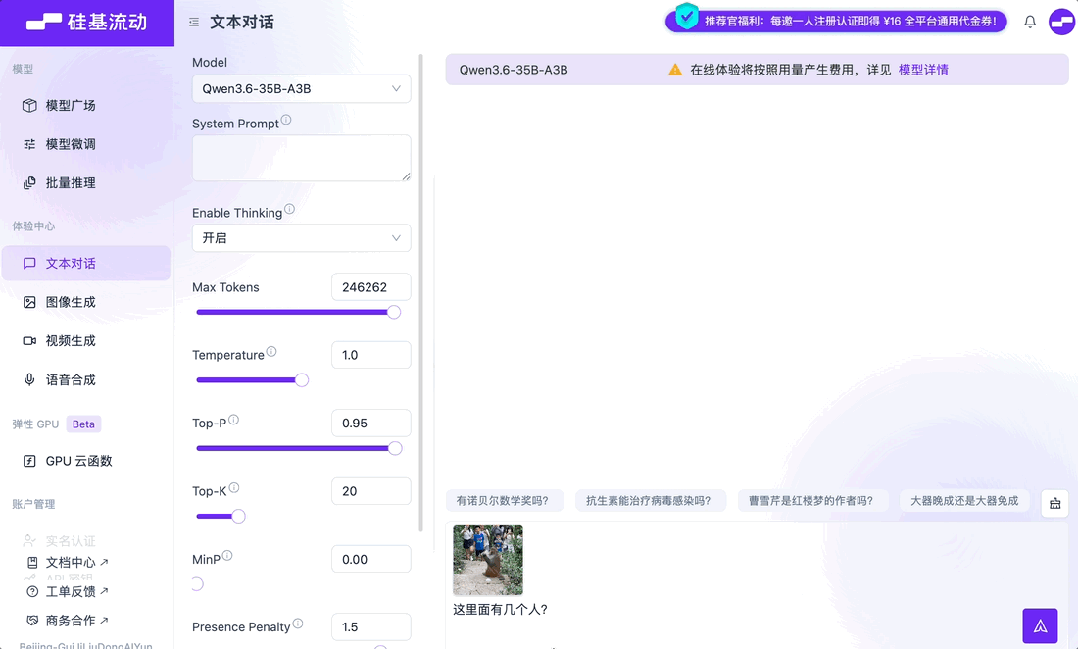Click the Temperature value field 1.0
The image size is (1078, 649).
[x=371, y=355]
